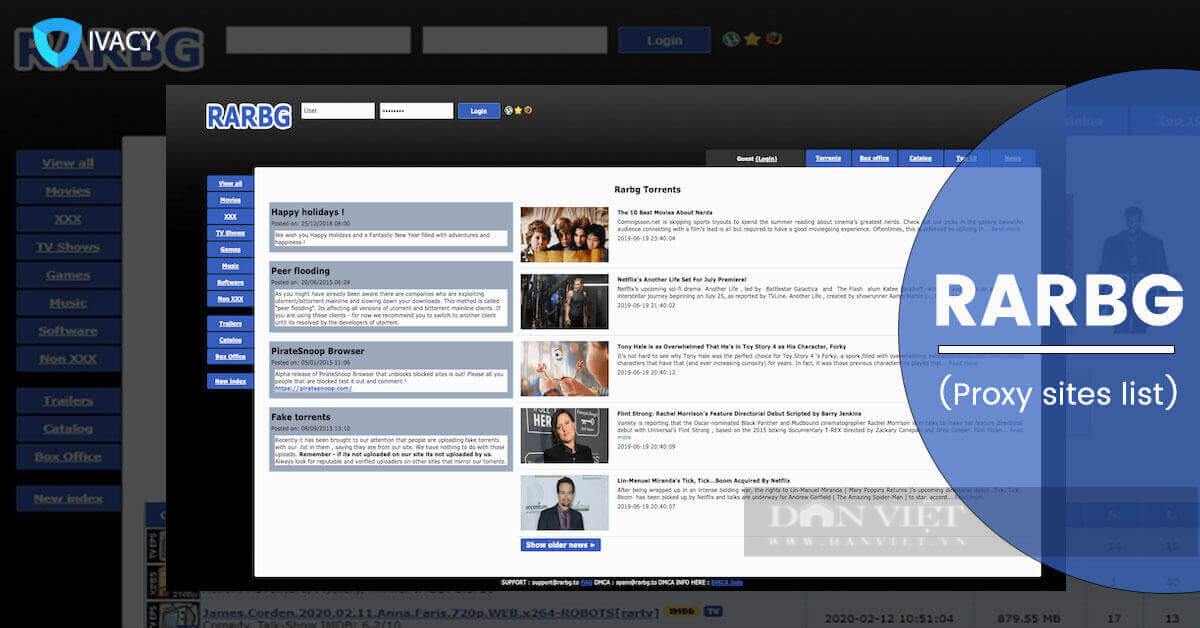Select Non XXX in the front sidebar
Image resolution: width=1200 pixels, height=628 pixels.
(230, 299)
